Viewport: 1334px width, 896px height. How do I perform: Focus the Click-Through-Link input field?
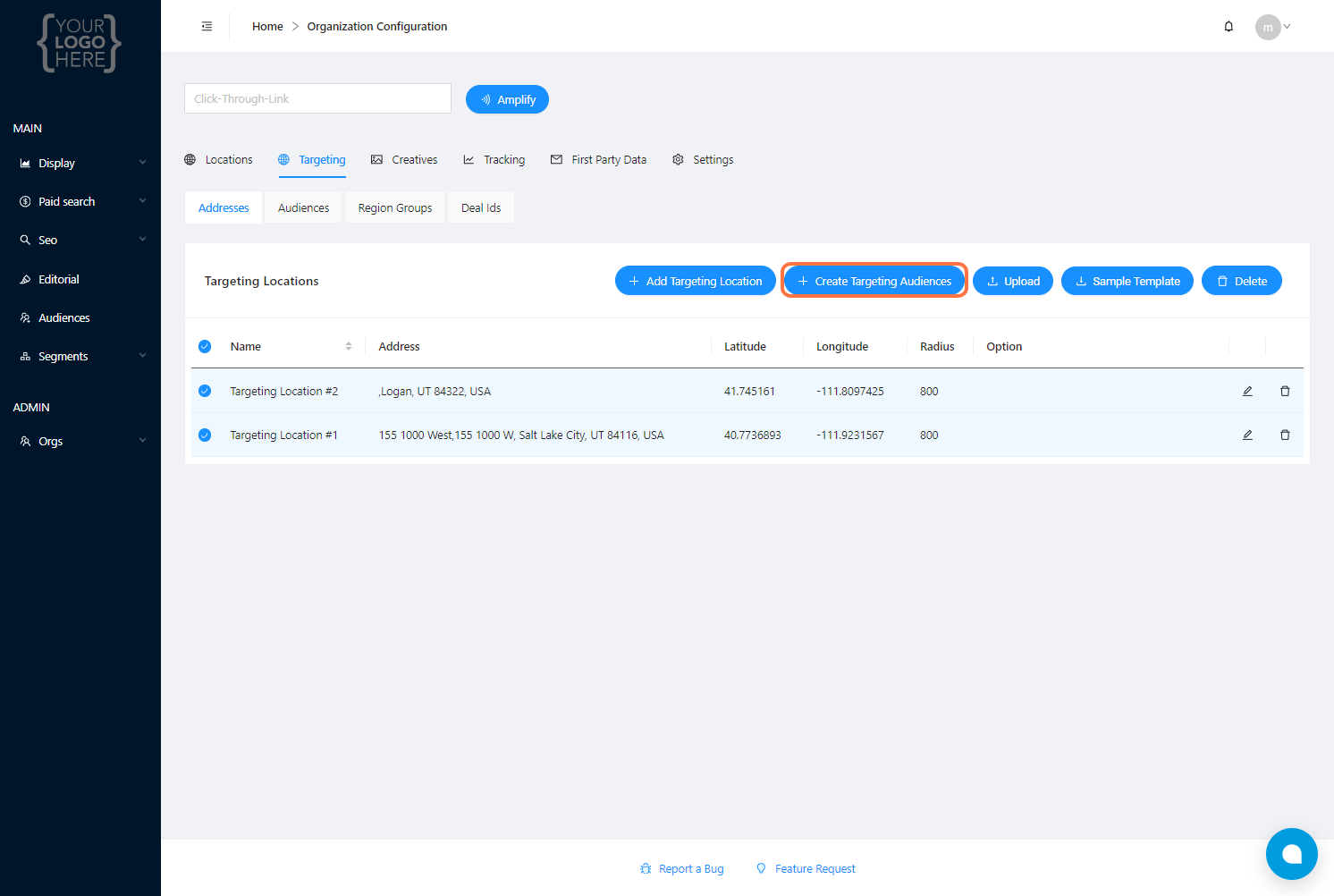317,98
